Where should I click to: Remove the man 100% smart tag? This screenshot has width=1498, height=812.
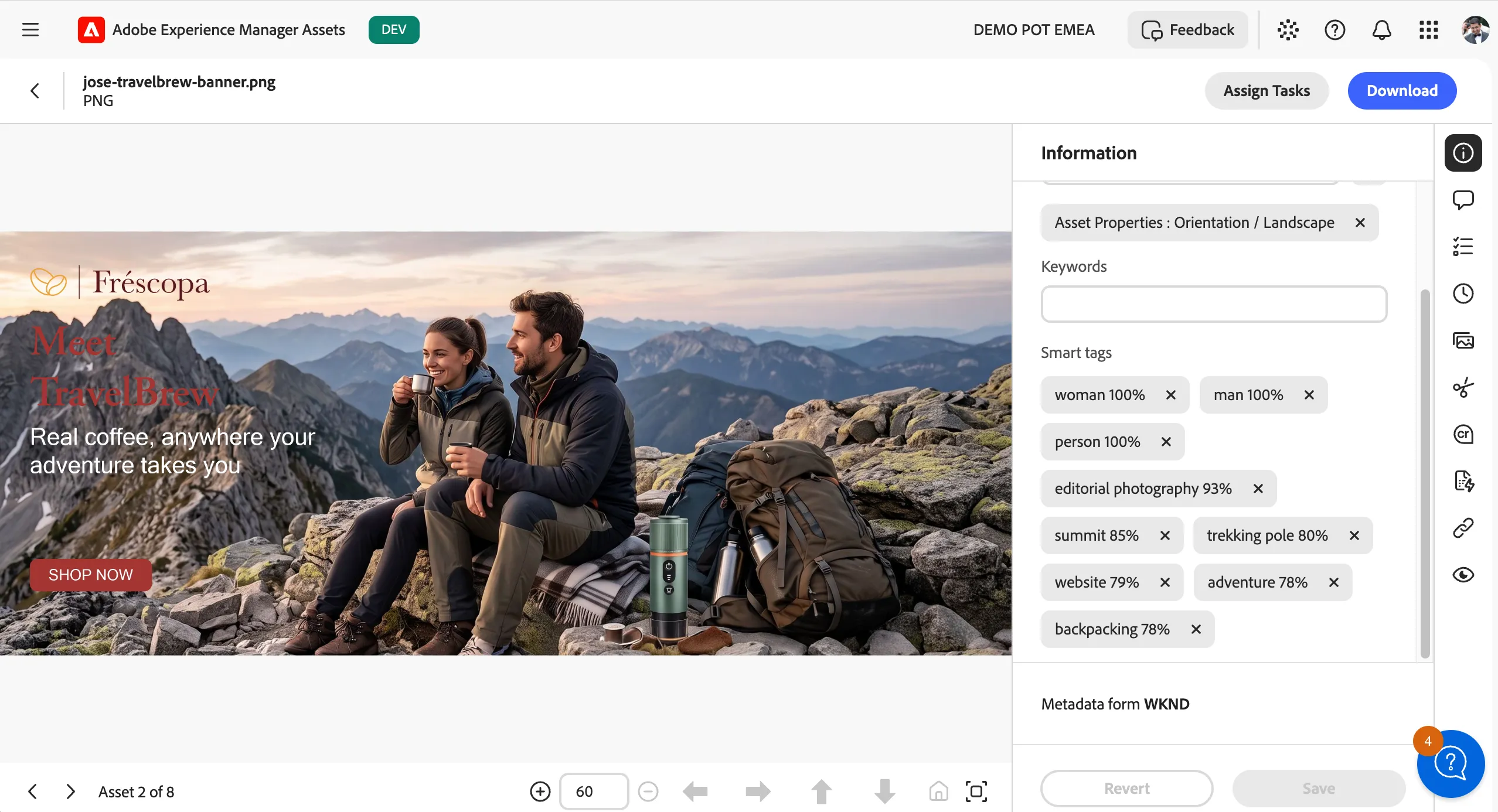click(x=1309, y=395)
